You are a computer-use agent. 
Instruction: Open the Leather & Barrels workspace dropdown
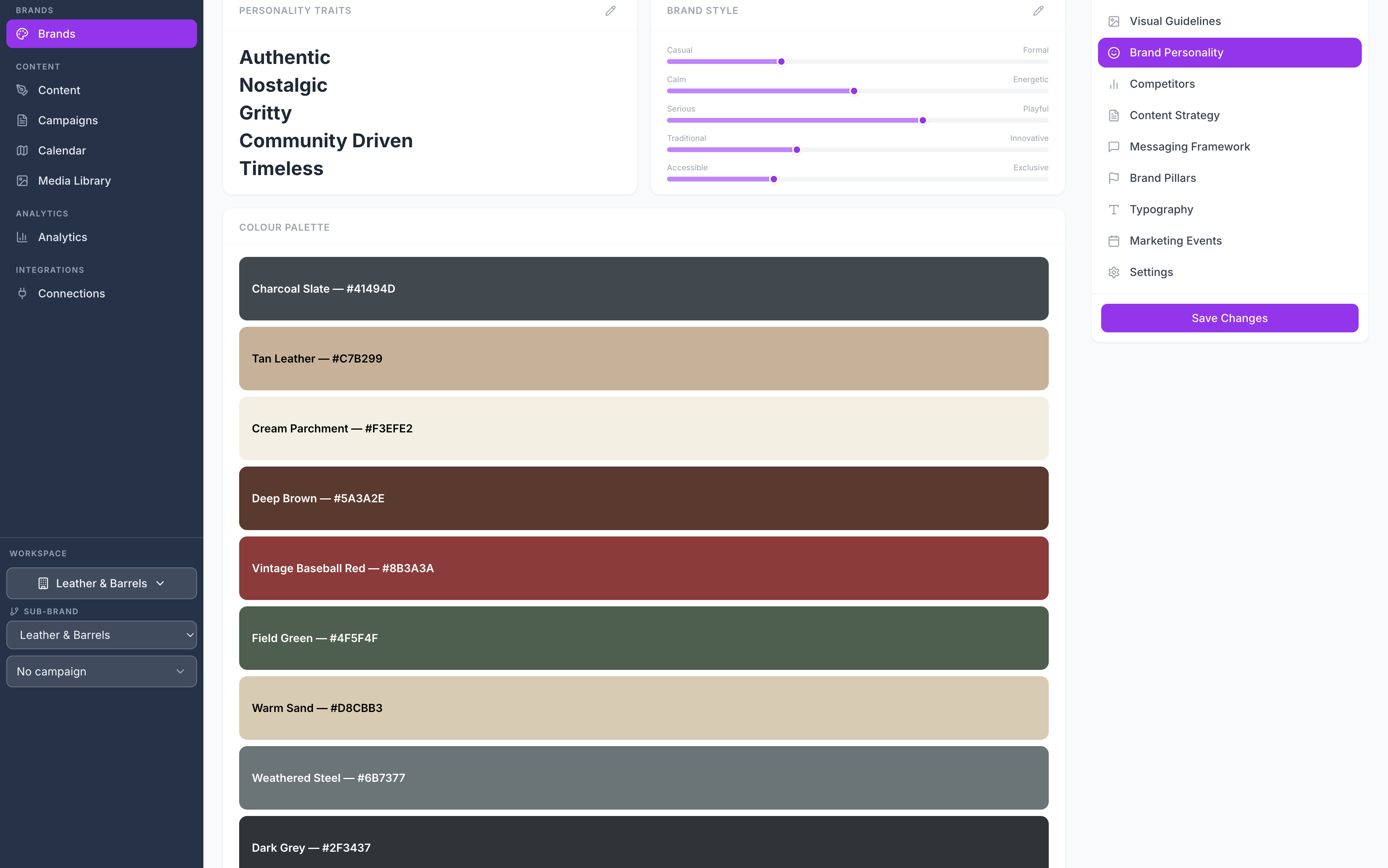pos(102,583)
